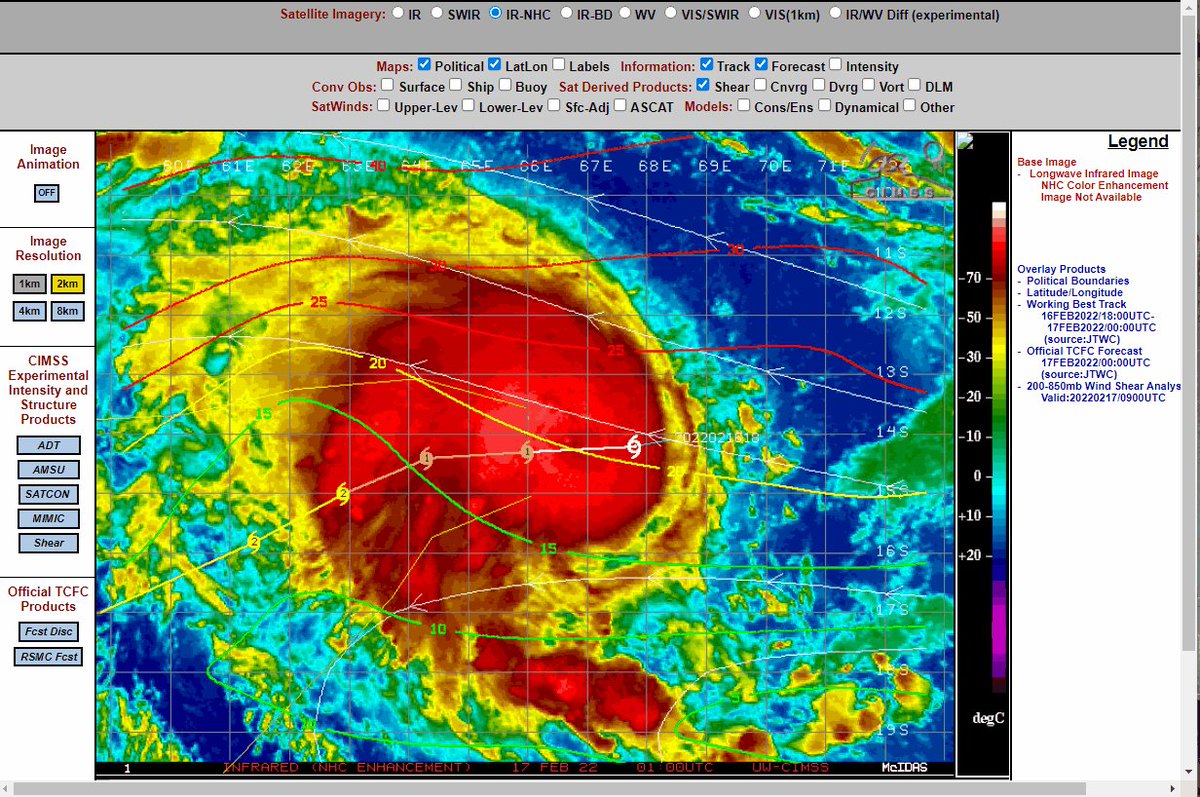
Task: Enable Sfc-Adj satellite winds
Action: 554,105
